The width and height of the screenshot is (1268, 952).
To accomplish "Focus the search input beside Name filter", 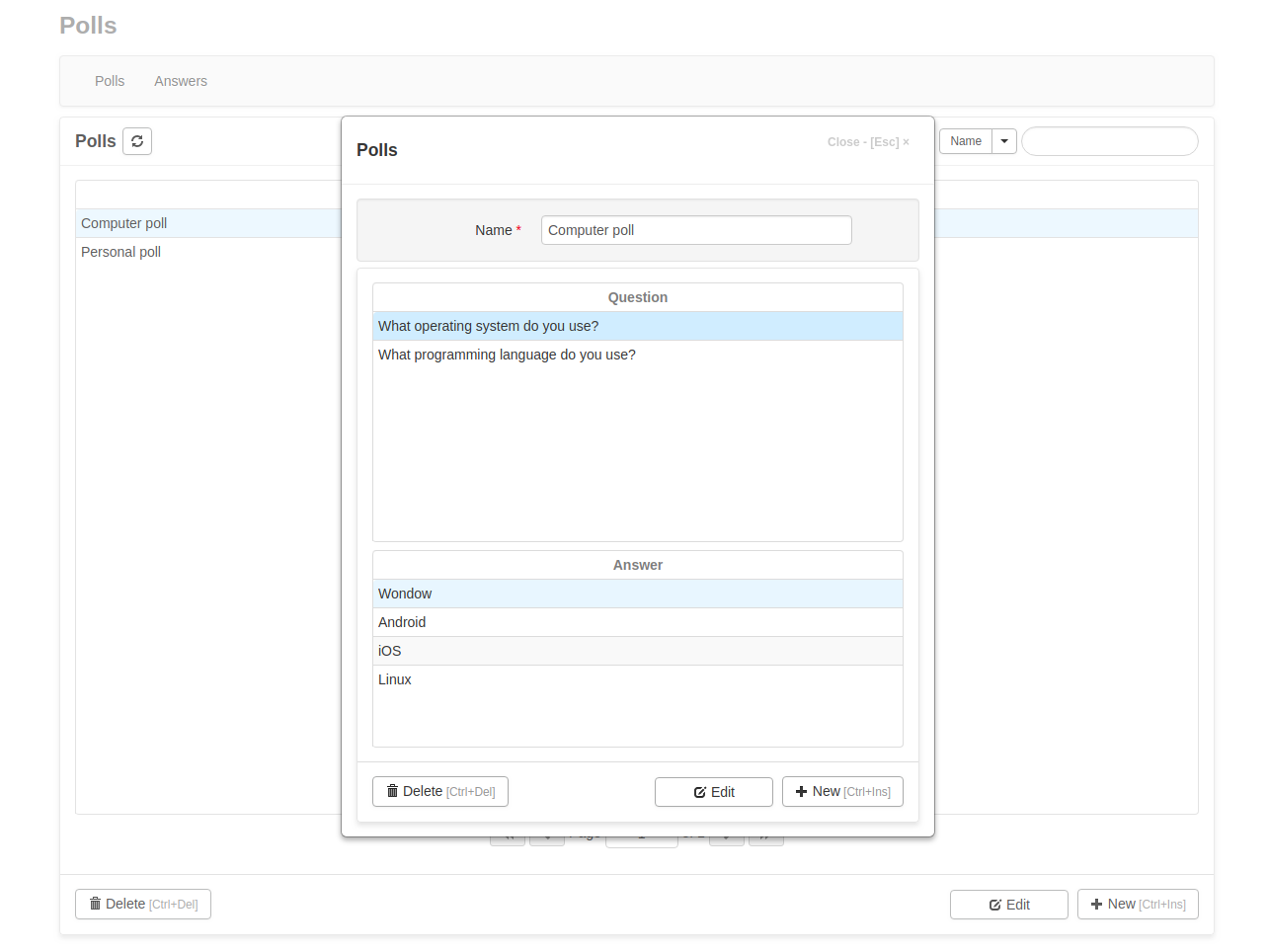I will pos(1110,141).
